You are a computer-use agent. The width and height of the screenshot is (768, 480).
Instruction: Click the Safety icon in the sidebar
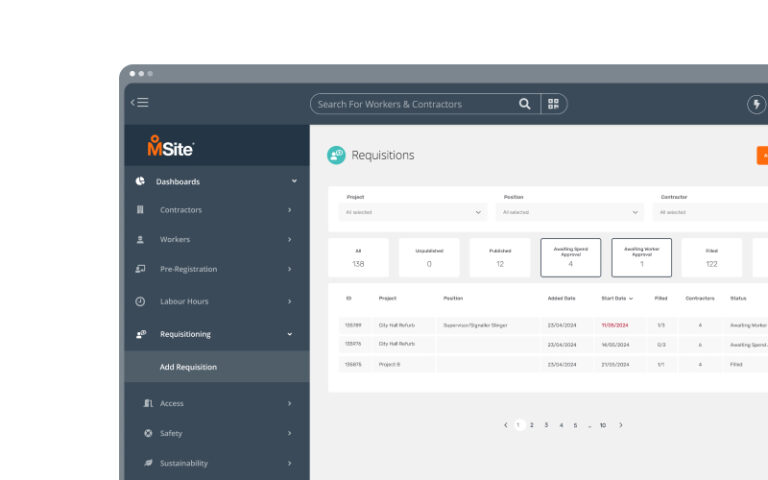[148, 433]
